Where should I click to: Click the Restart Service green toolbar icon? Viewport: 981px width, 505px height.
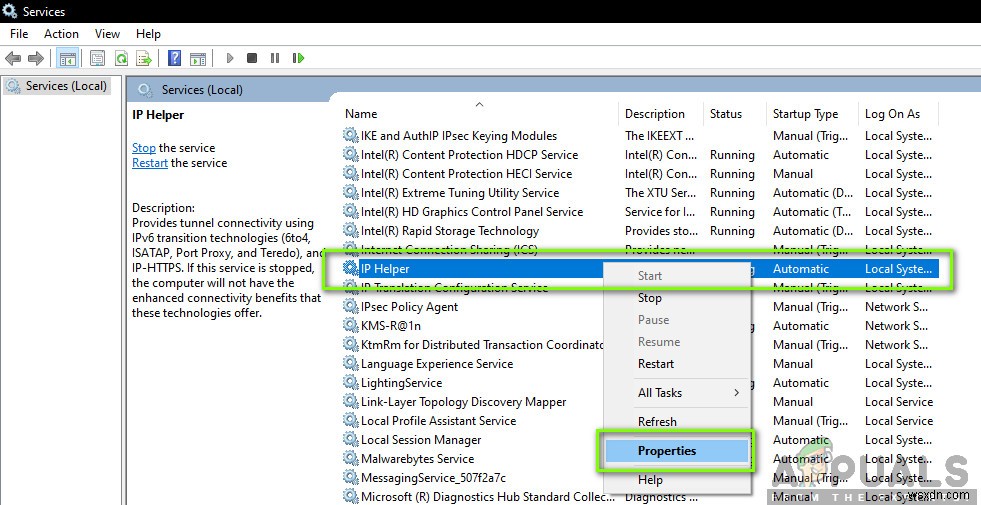(x=298, y=58)
